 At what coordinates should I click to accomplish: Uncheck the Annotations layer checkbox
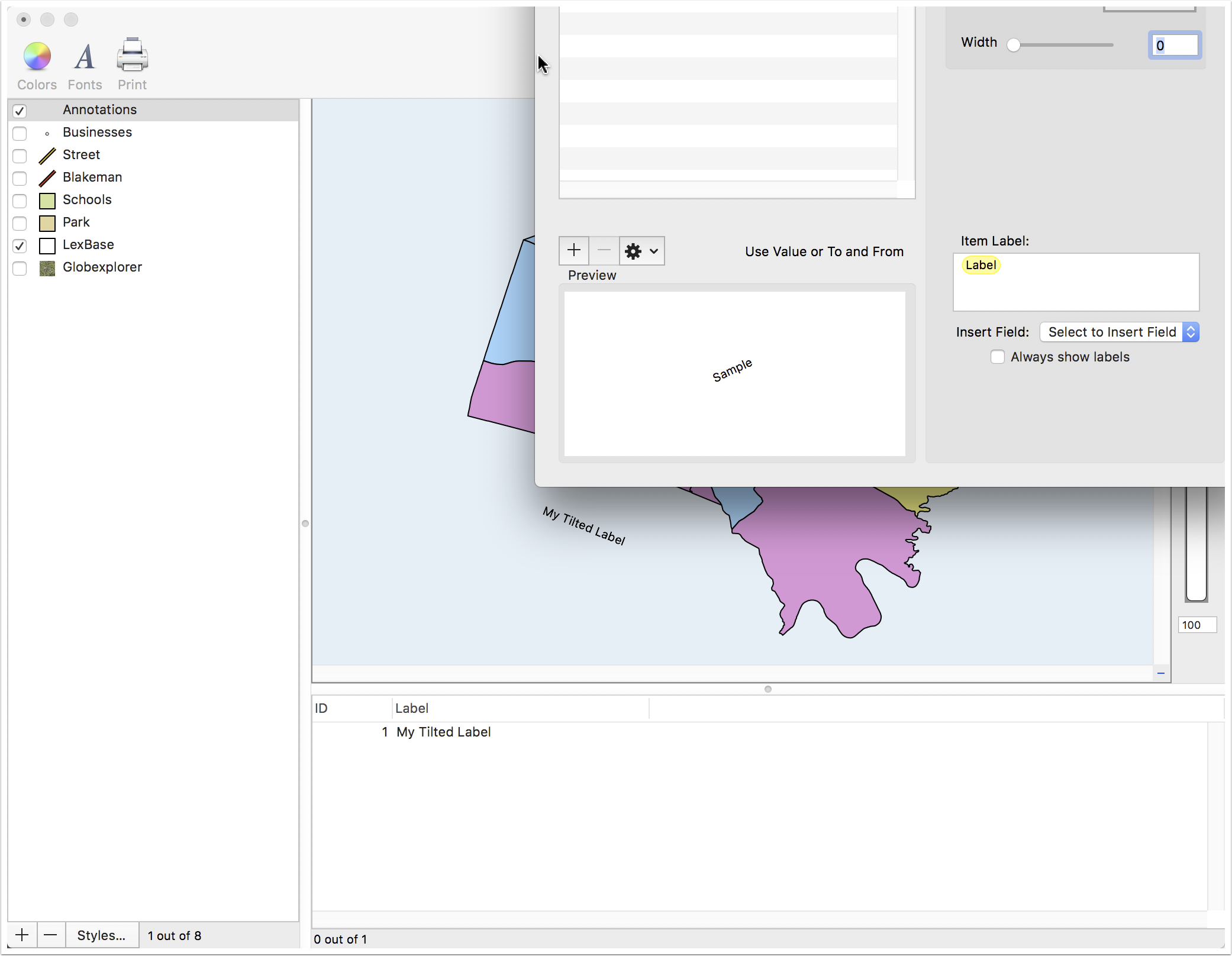[x=20, y=111]
